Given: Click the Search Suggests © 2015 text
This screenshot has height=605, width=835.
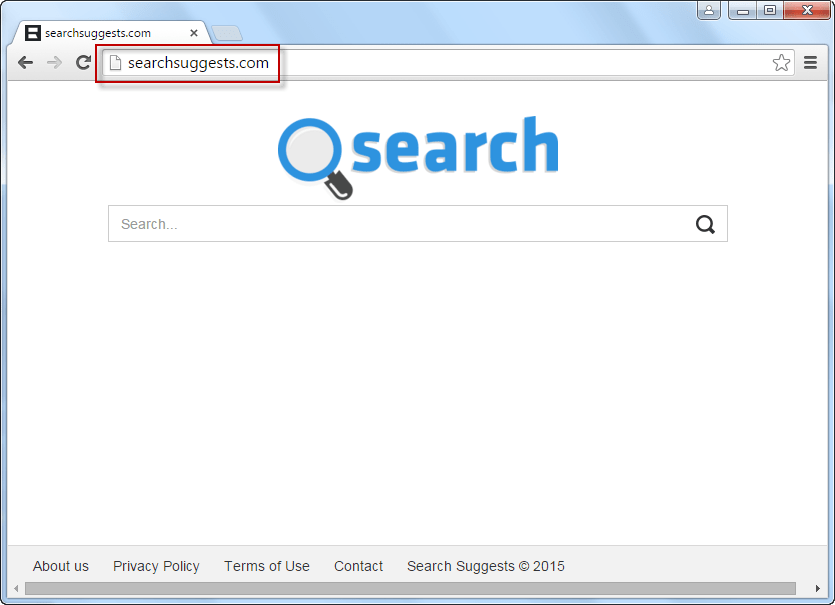Looking at the screenshot, I should click(486, 566).
